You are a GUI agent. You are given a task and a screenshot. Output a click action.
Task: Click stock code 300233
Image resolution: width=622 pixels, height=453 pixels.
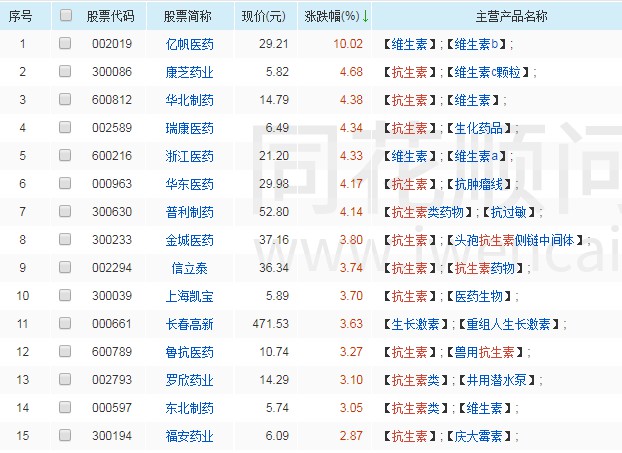pos(112,239)
